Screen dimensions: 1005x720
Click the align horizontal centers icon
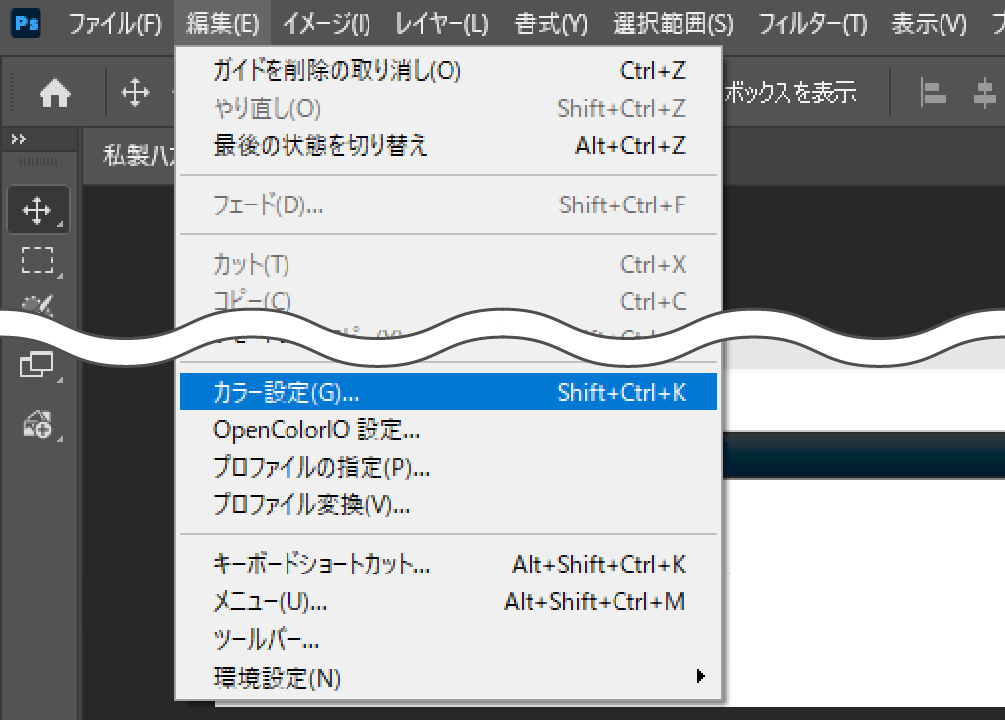tap(985, 94)
